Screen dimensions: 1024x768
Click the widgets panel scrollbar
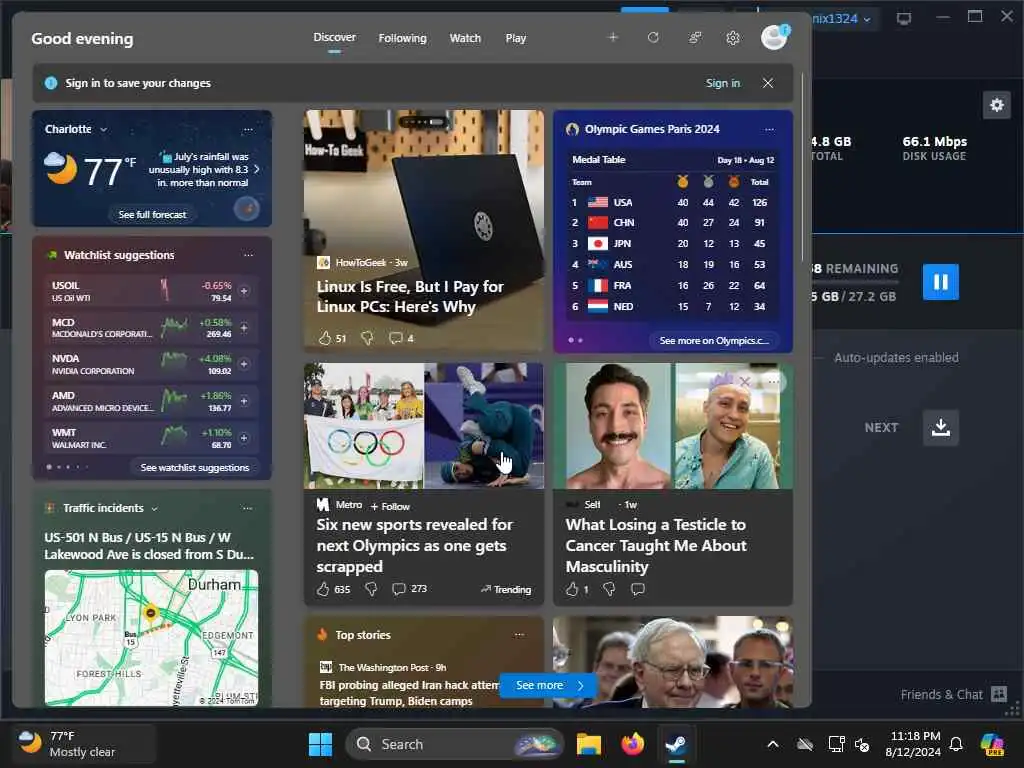[802, 167]
